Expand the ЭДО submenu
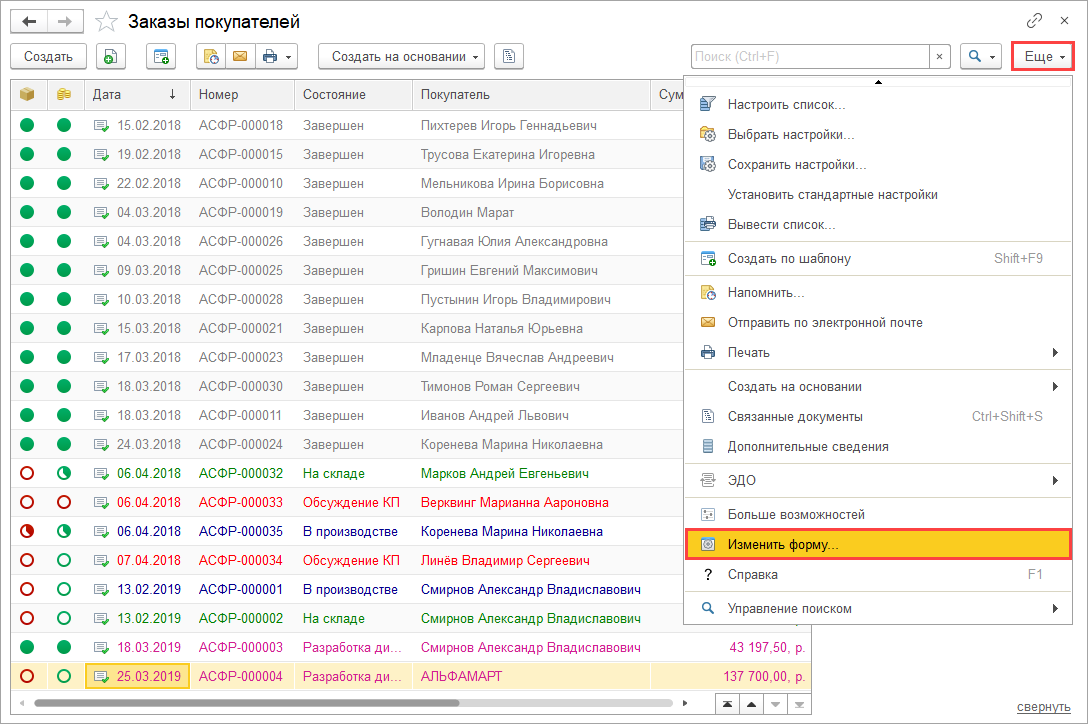Viewport: 1088px width, 724px height. tap(877, 481)
